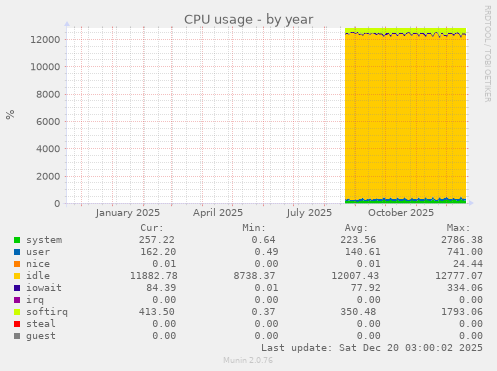The width and height of the screenshot is (497, 371).
Task: Click iowait current value 84.39
Action: point(161,288)
